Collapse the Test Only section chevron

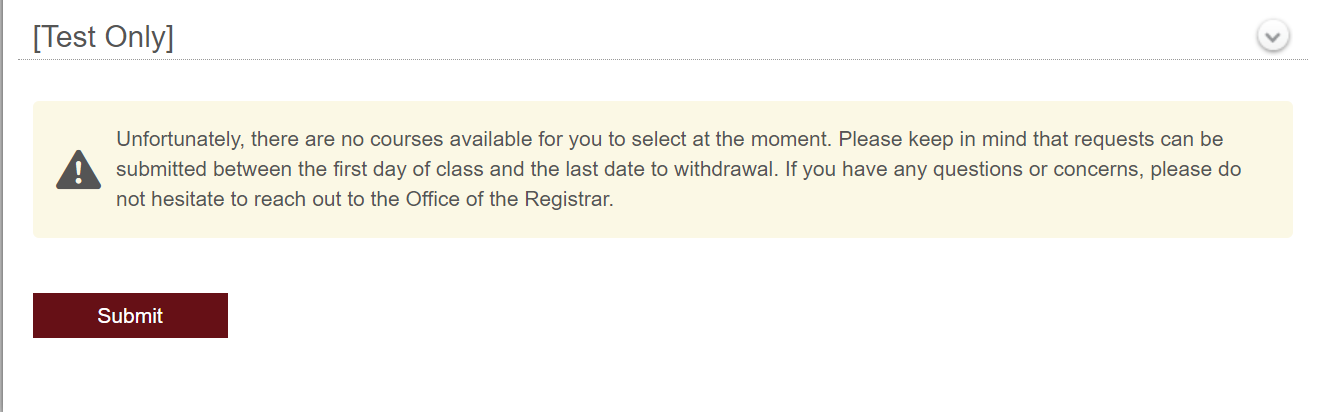coord(1273,37)
